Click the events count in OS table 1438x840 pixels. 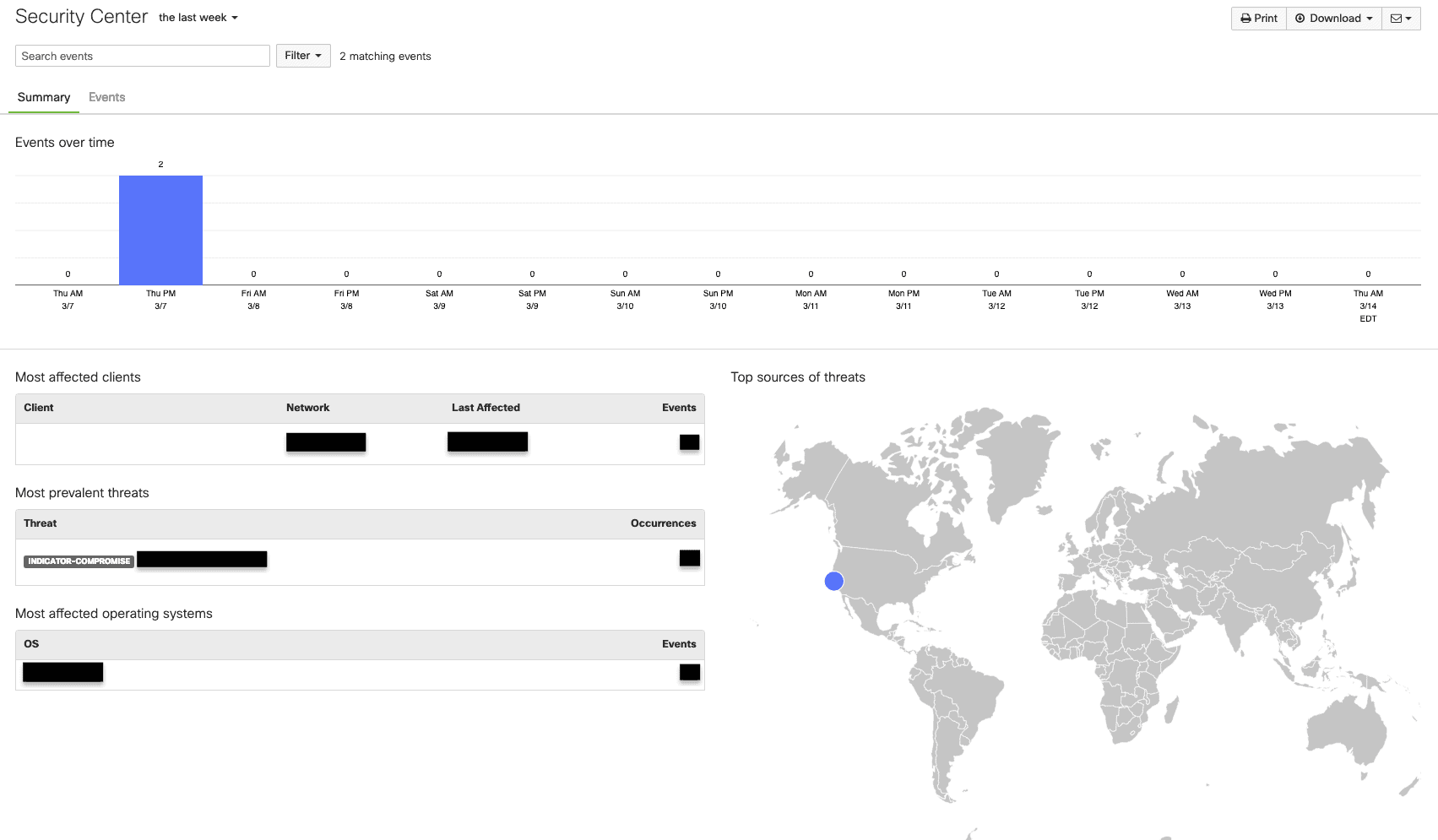tap(689, 672)
